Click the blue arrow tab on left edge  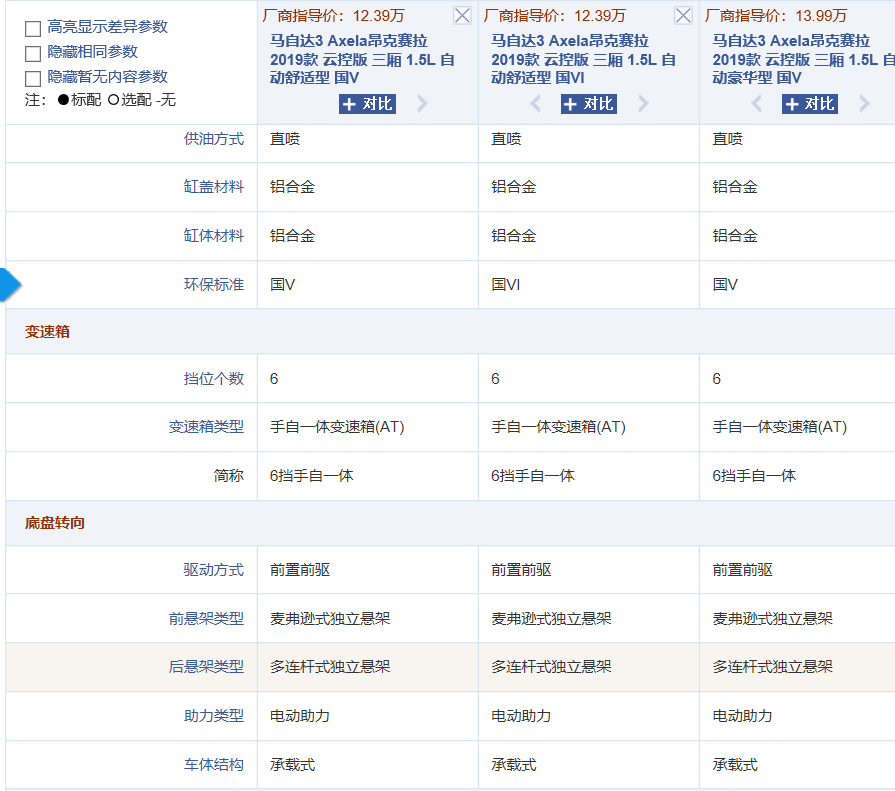(x=8, y=283)
